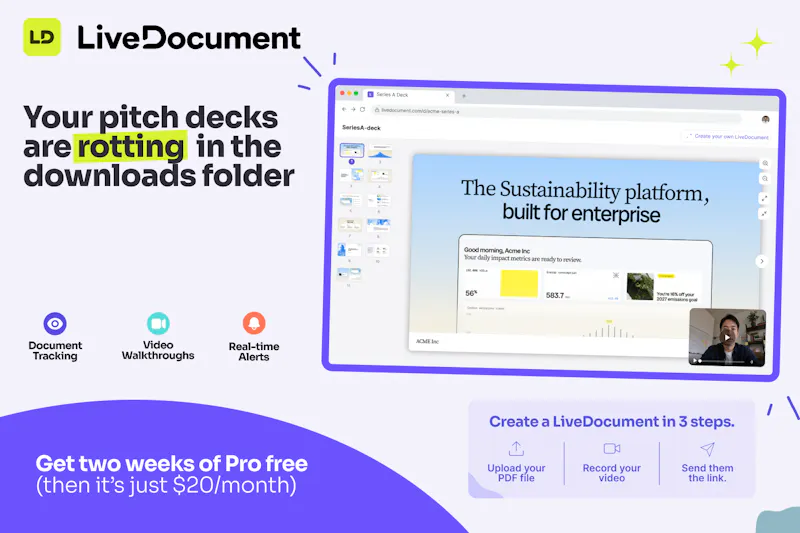800x533 pixels.
Task: Click the upload arrow icon above PDF file
Action: click(x=516, y=449)
